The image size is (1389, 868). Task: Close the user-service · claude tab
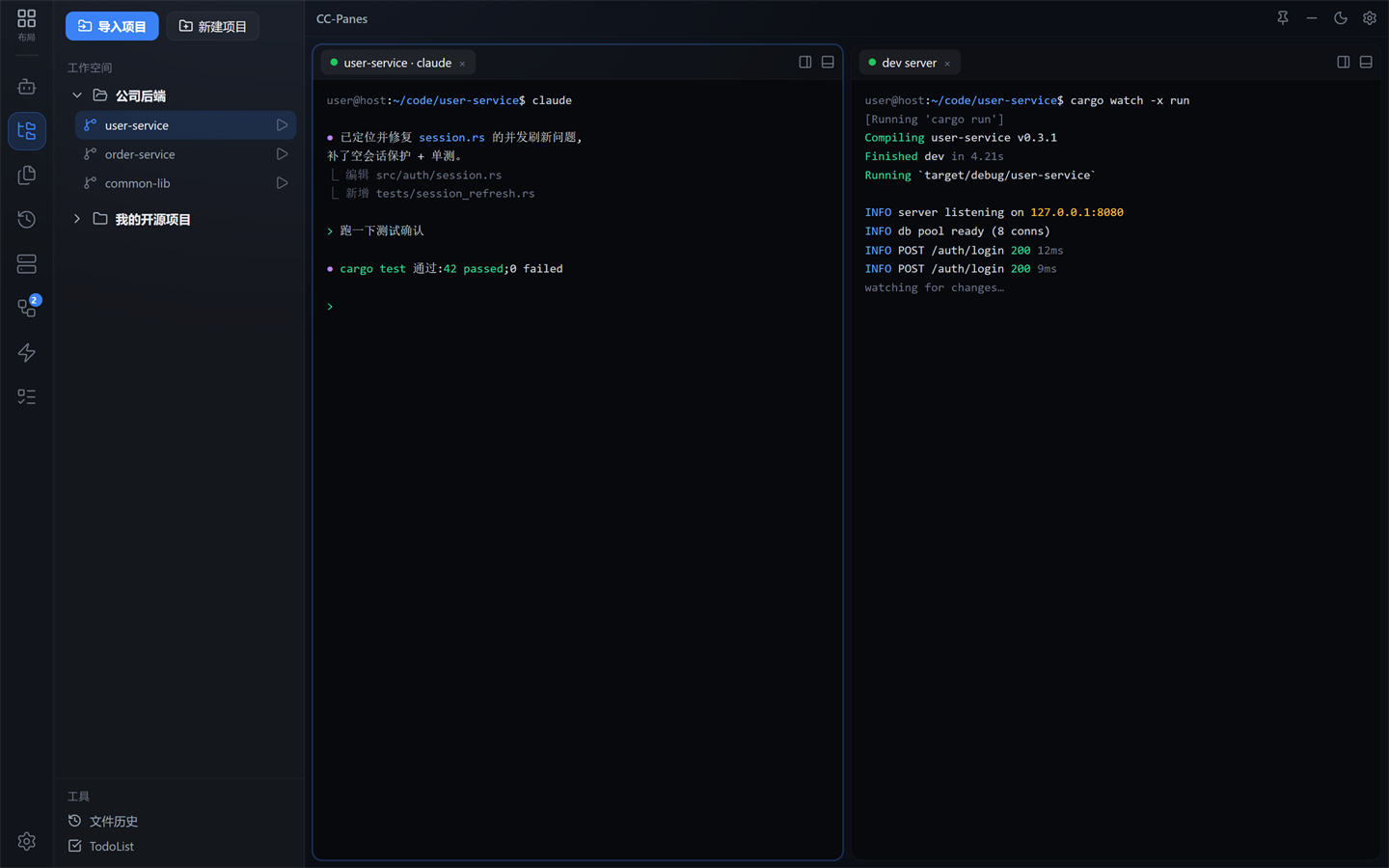pyautogui.click(x=462, y=64)
